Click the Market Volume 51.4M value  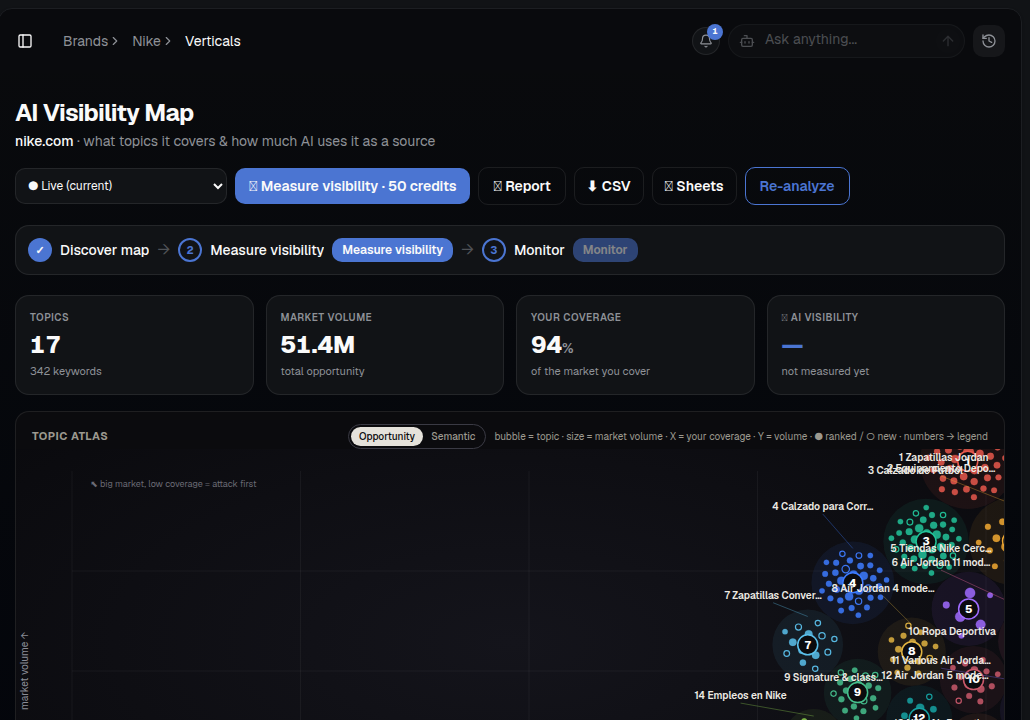point(318,345)
